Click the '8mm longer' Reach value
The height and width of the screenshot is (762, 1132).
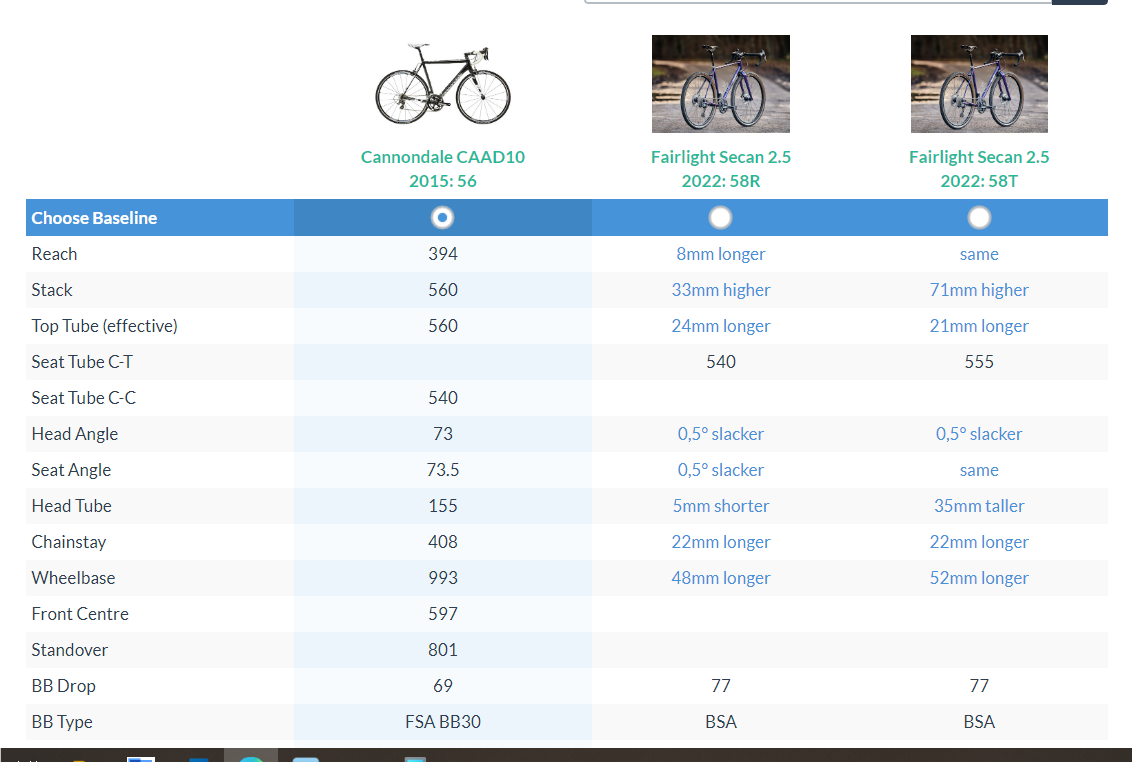[720, 254]
